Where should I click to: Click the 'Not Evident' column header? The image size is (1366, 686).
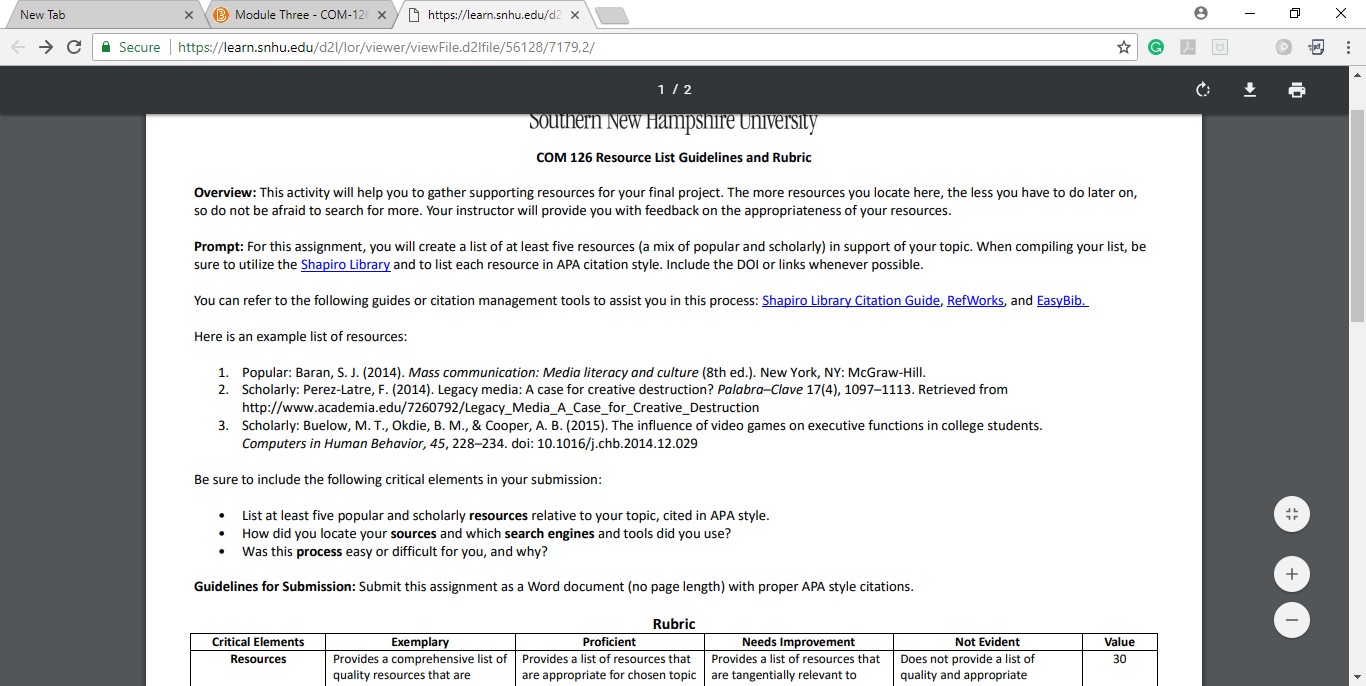pyautogui.click(x=987, y=642)
